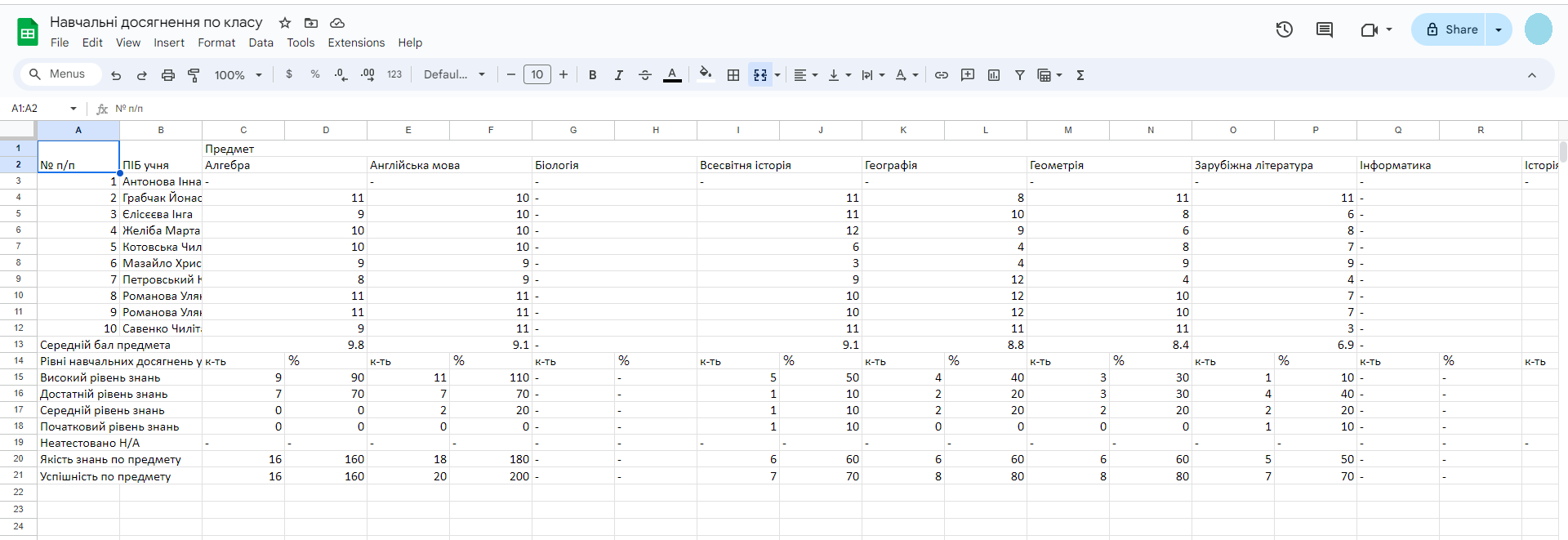Insert a chart from the toolbar
Viewport: 1568px width, 540px height.
(994, 75)
